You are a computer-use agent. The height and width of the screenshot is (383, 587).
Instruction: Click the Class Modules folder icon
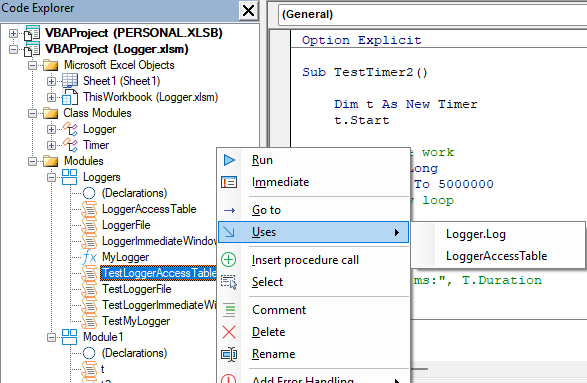pyautogui.click(x=51, y=113)
